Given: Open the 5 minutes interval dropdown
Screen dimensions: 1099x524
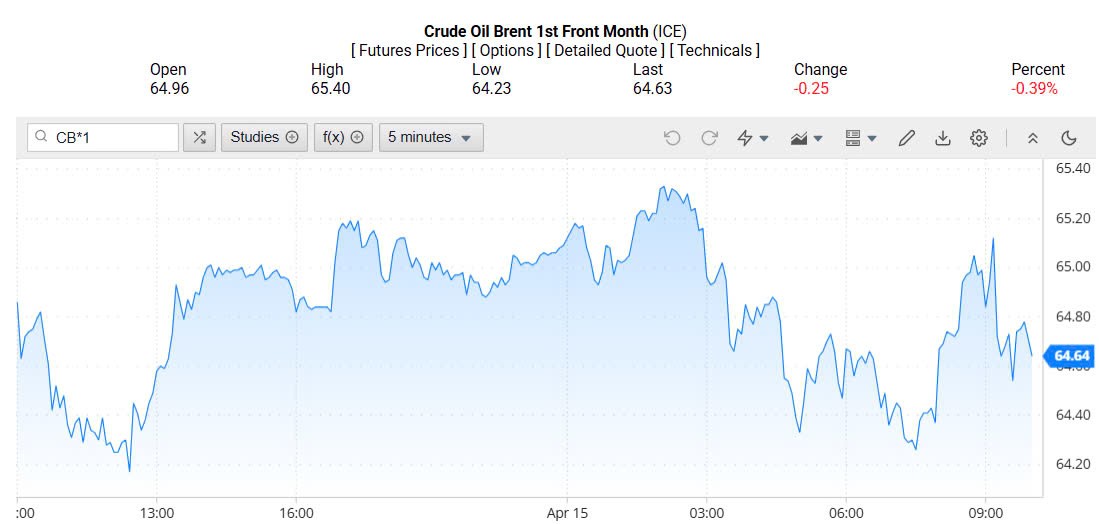Looking at the screenshot, I should [431, 138].
